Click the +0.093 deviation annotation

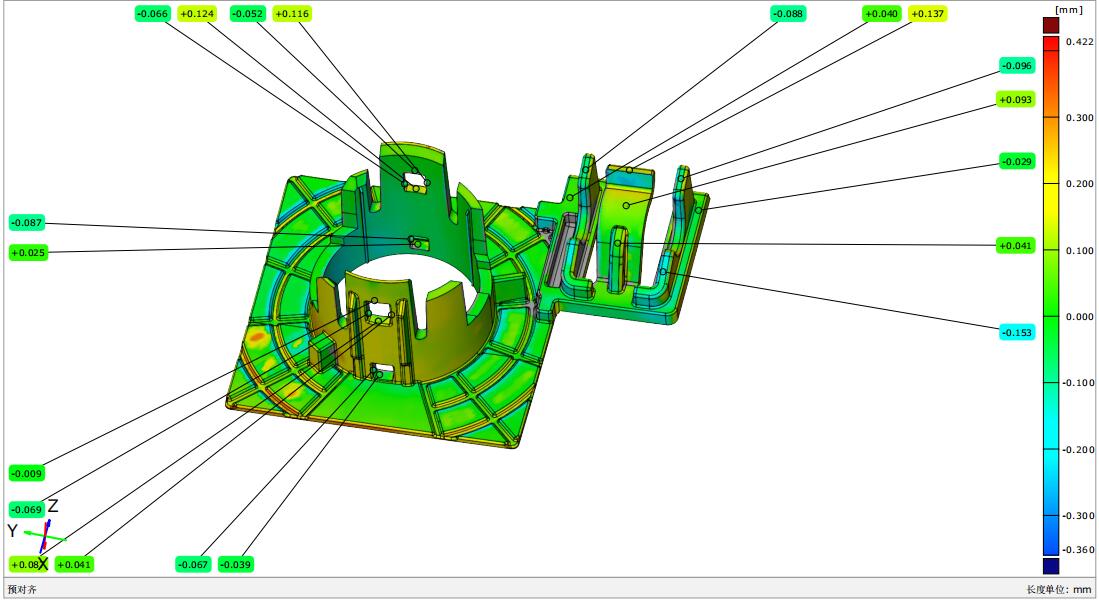coord(1016,100)
